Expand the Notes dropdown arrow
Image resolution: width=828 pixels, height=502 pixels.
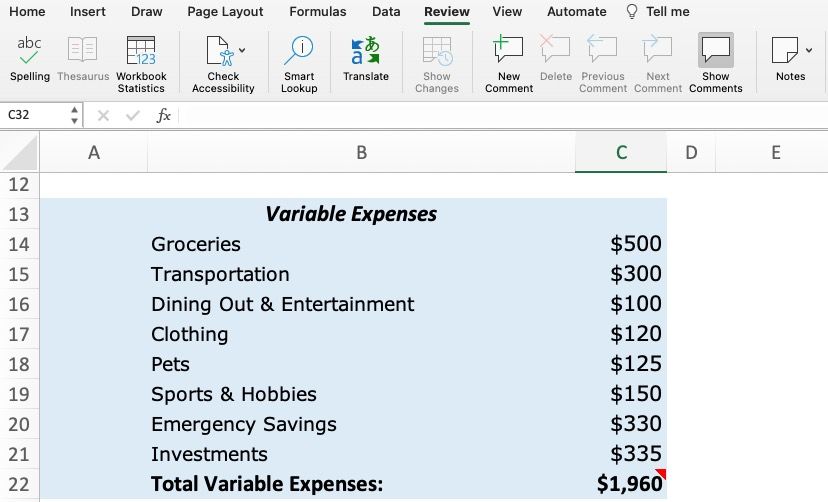[x=809, y=50]
